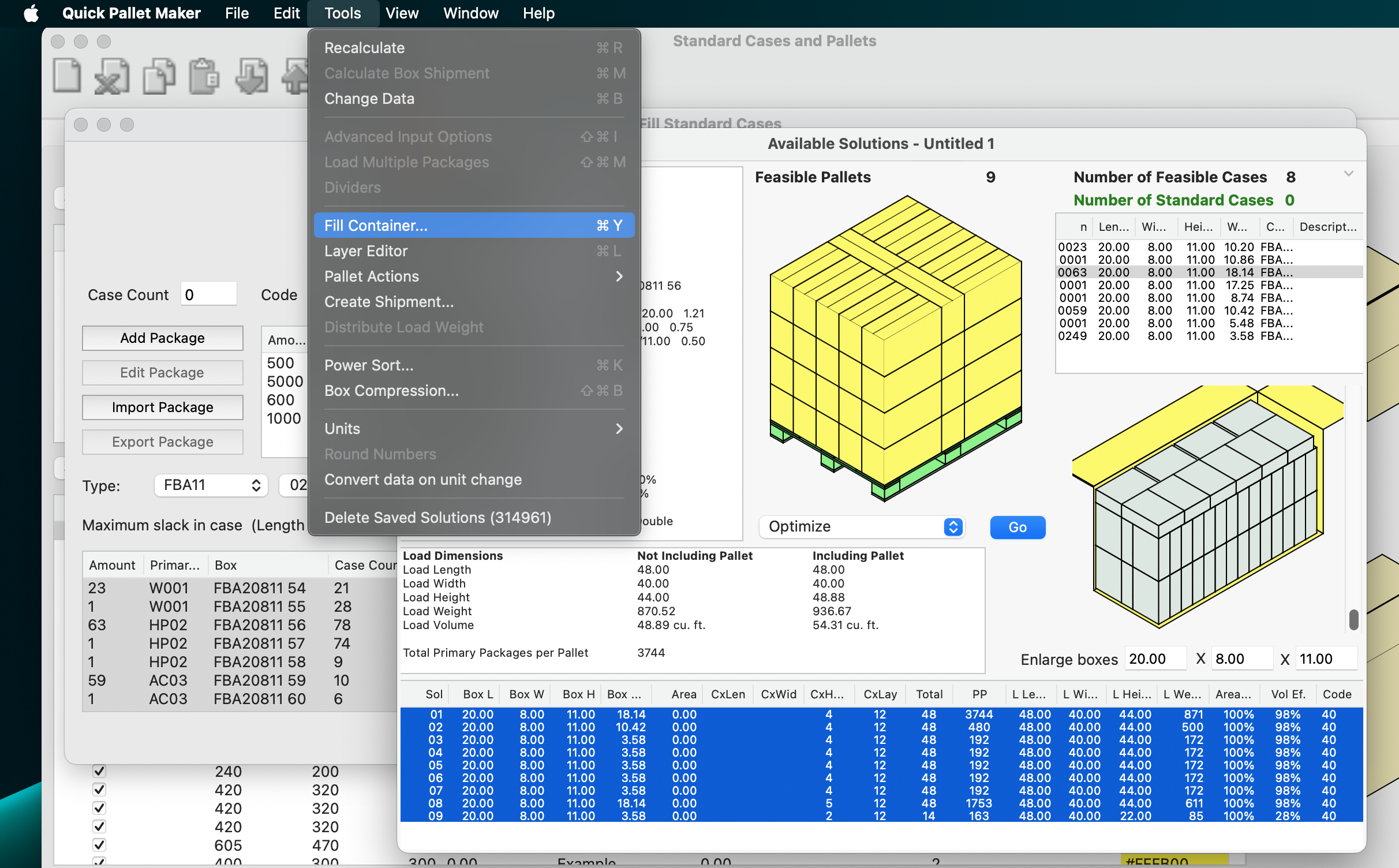This screenshot has width=1399, height=868.
Task: Click amount value 5000 in the list
Action: pyautogui.click(x=285, y=381)
